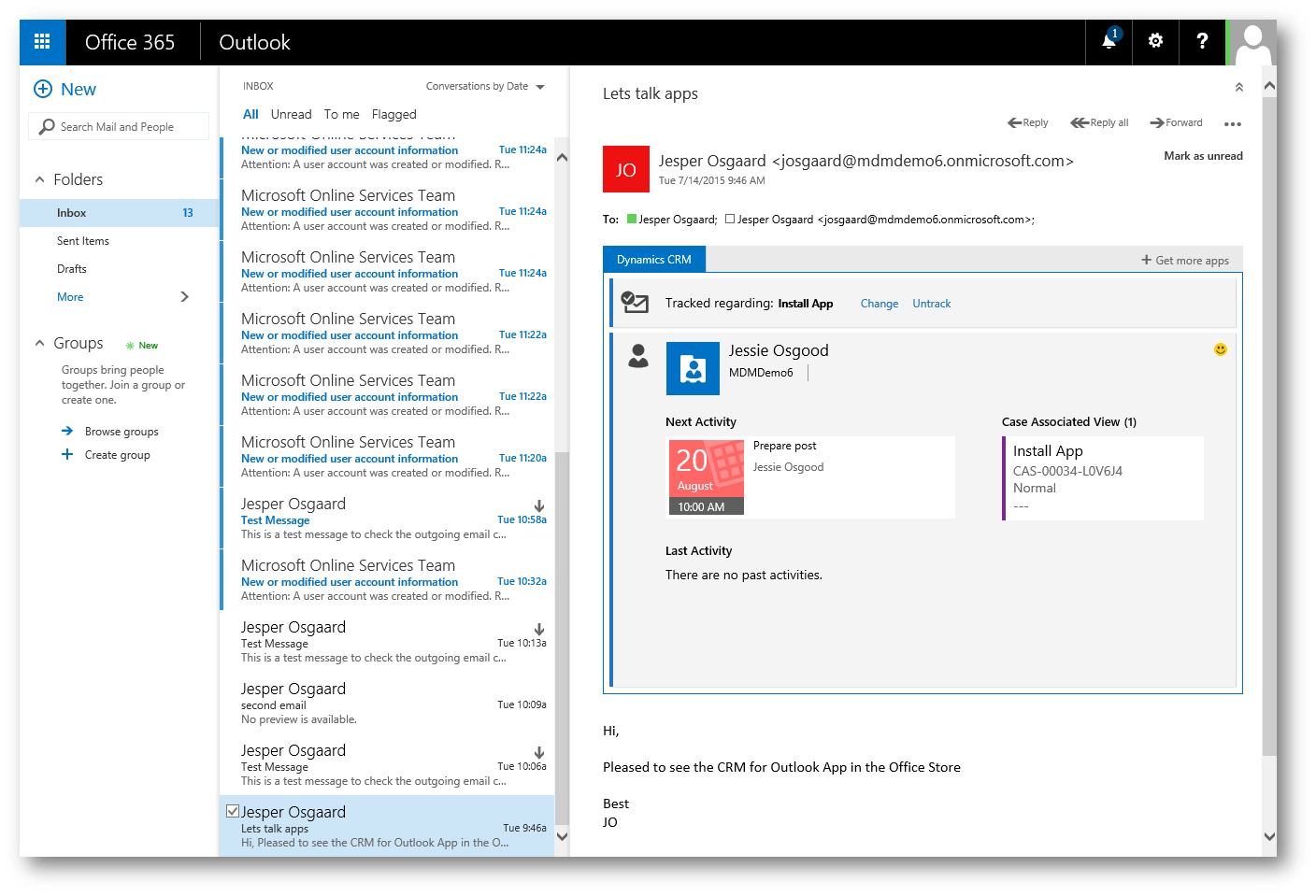Click the Jessie Osgood contact card icon
This screenshot has height=896, width=1316.
tap(693, 369)
